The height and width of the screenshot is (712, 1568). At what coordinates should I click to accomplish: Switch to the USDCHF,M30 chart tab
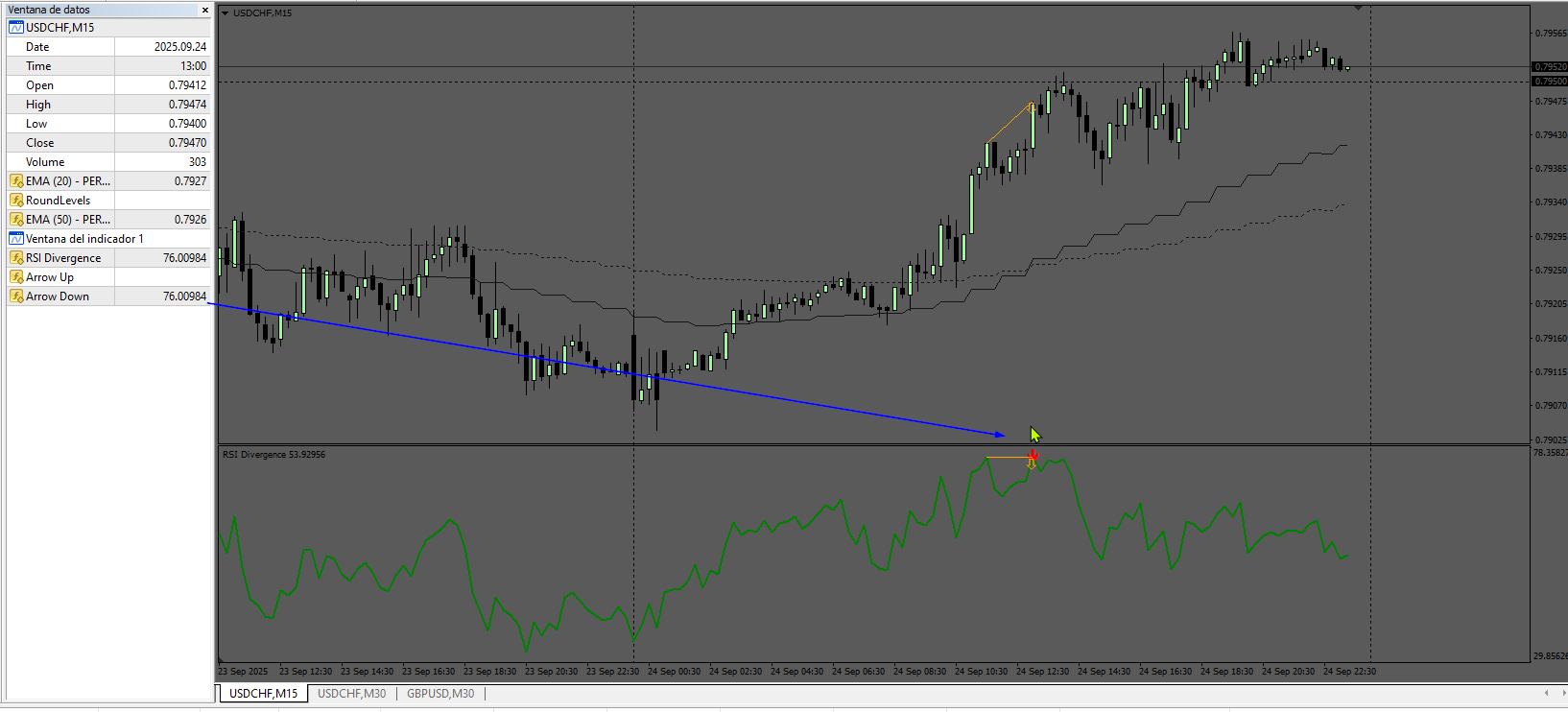coord(351,694)
